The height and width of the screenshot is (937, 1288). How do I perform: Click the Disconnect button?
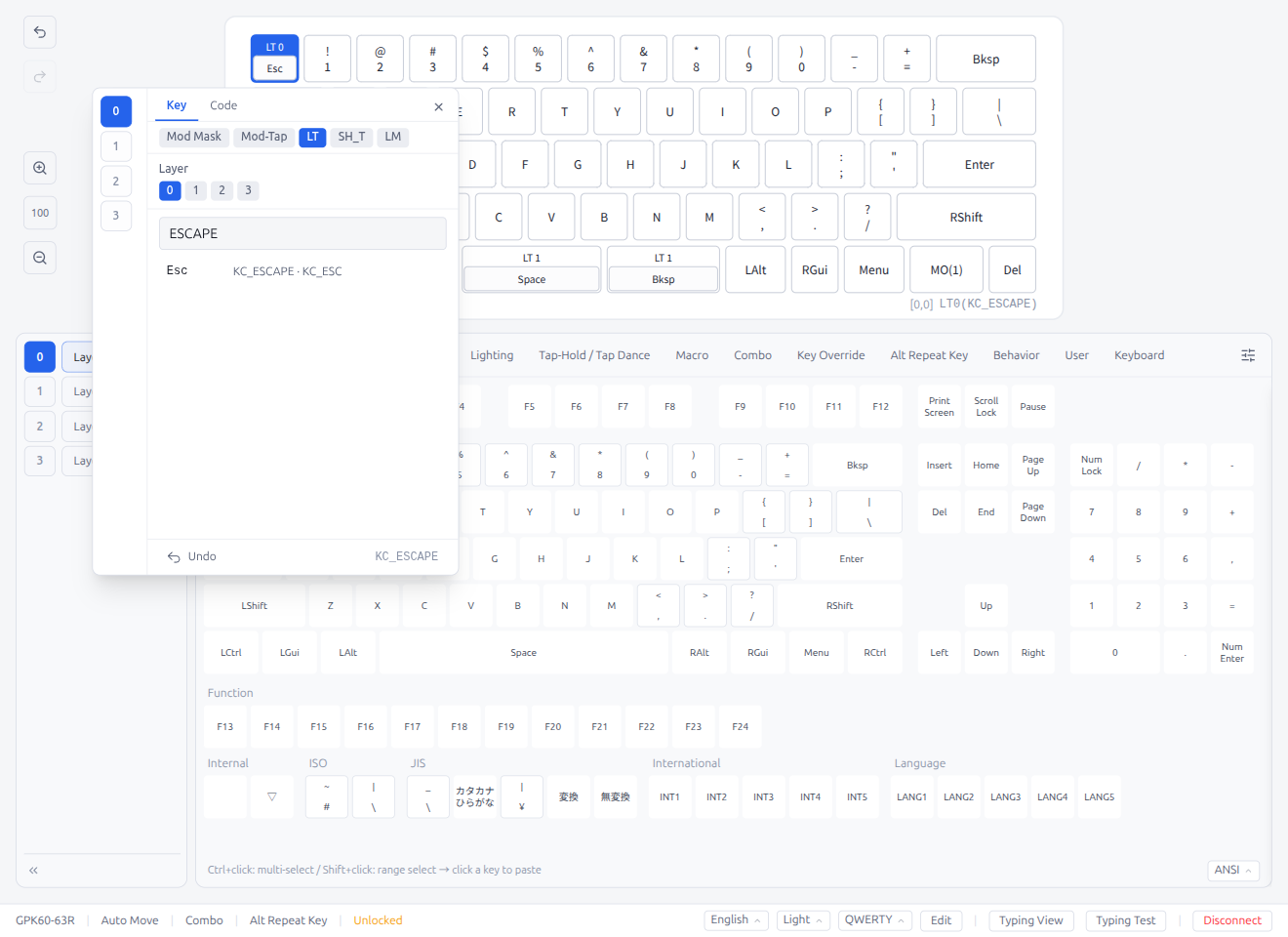tap(1232, 920)
